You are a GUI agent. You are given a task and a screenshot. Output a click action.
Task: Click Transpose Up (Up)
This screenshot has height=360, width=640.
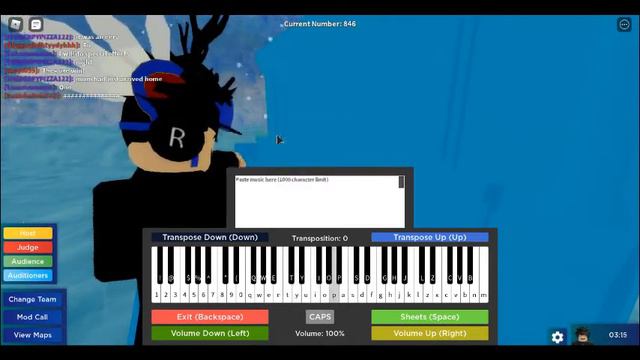click(x=430, y=237)
